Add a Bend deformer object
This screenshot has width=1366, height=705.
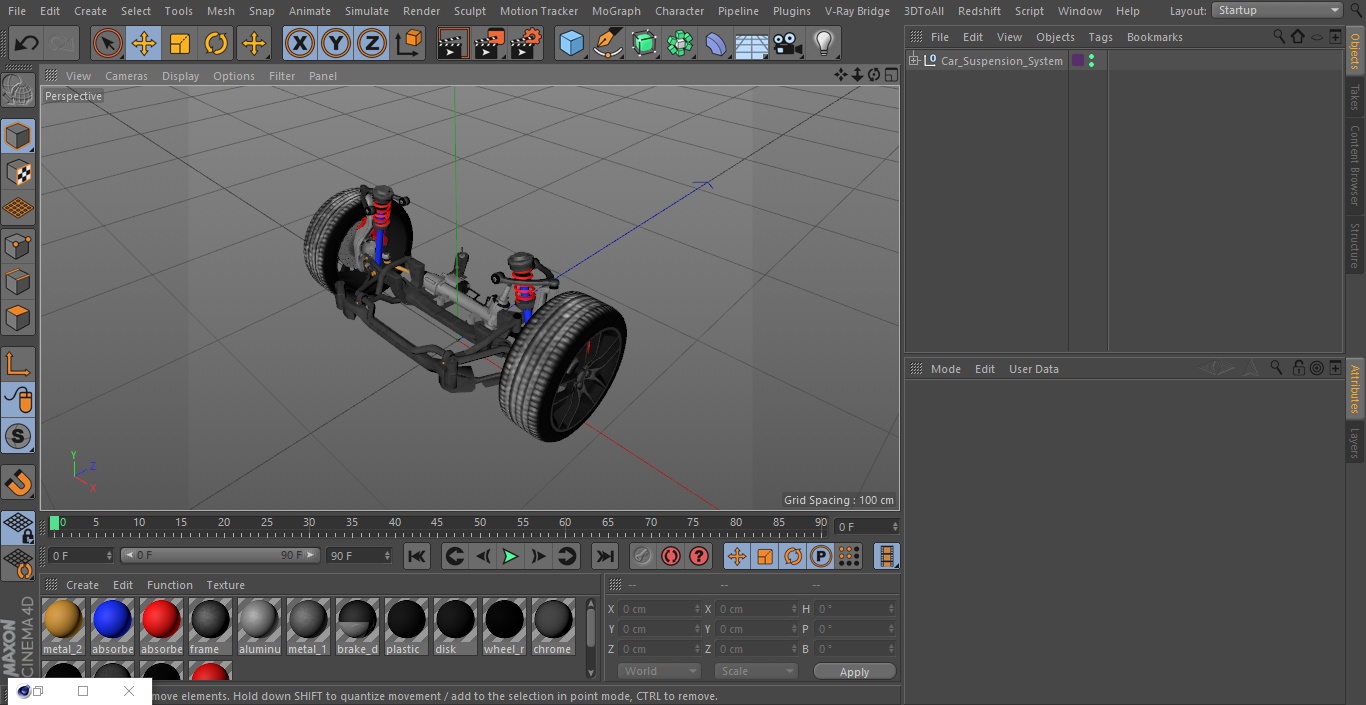[716, 43]
